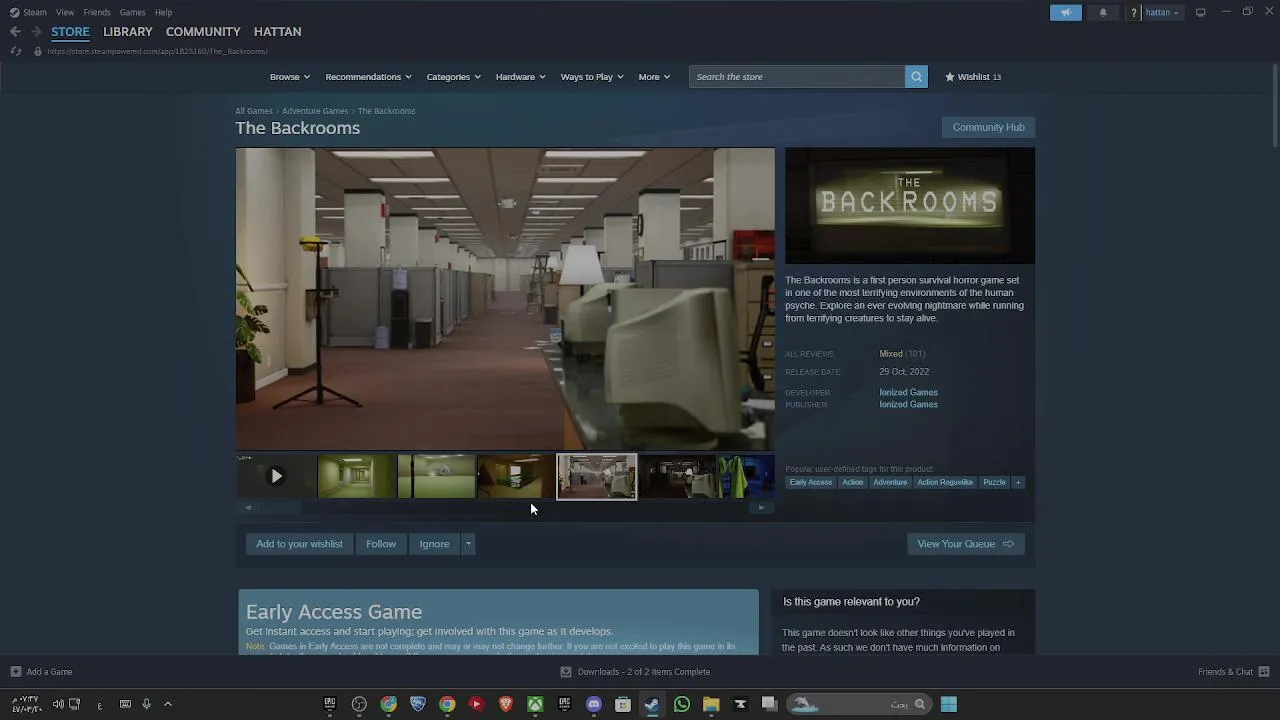Select the Action Roguelike tag
1280x720 pixels.
(x=945, y=482)
